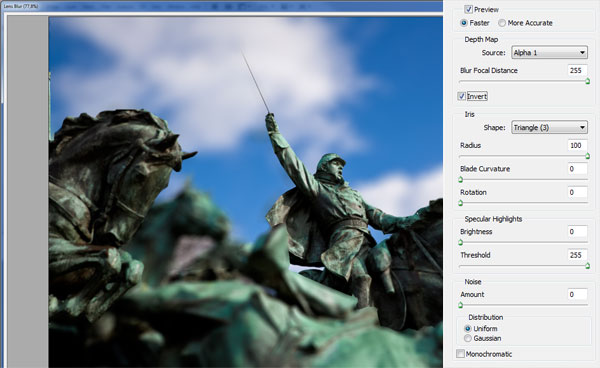Image resolution: width=600 pixels, height=368 pixels.
Task: Click the Rotation slider handle
Action: click(460, 203)
